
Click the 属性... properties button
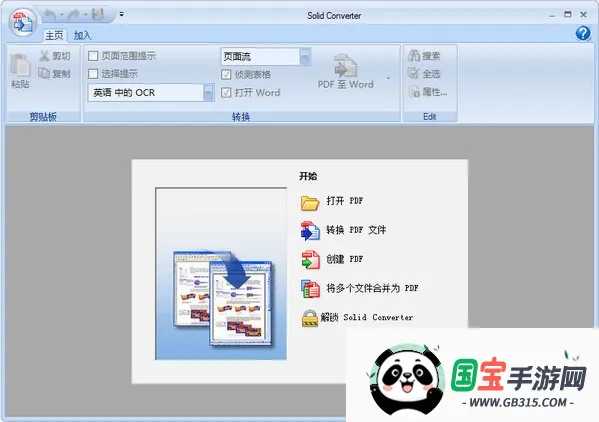(x=428, y=92)
